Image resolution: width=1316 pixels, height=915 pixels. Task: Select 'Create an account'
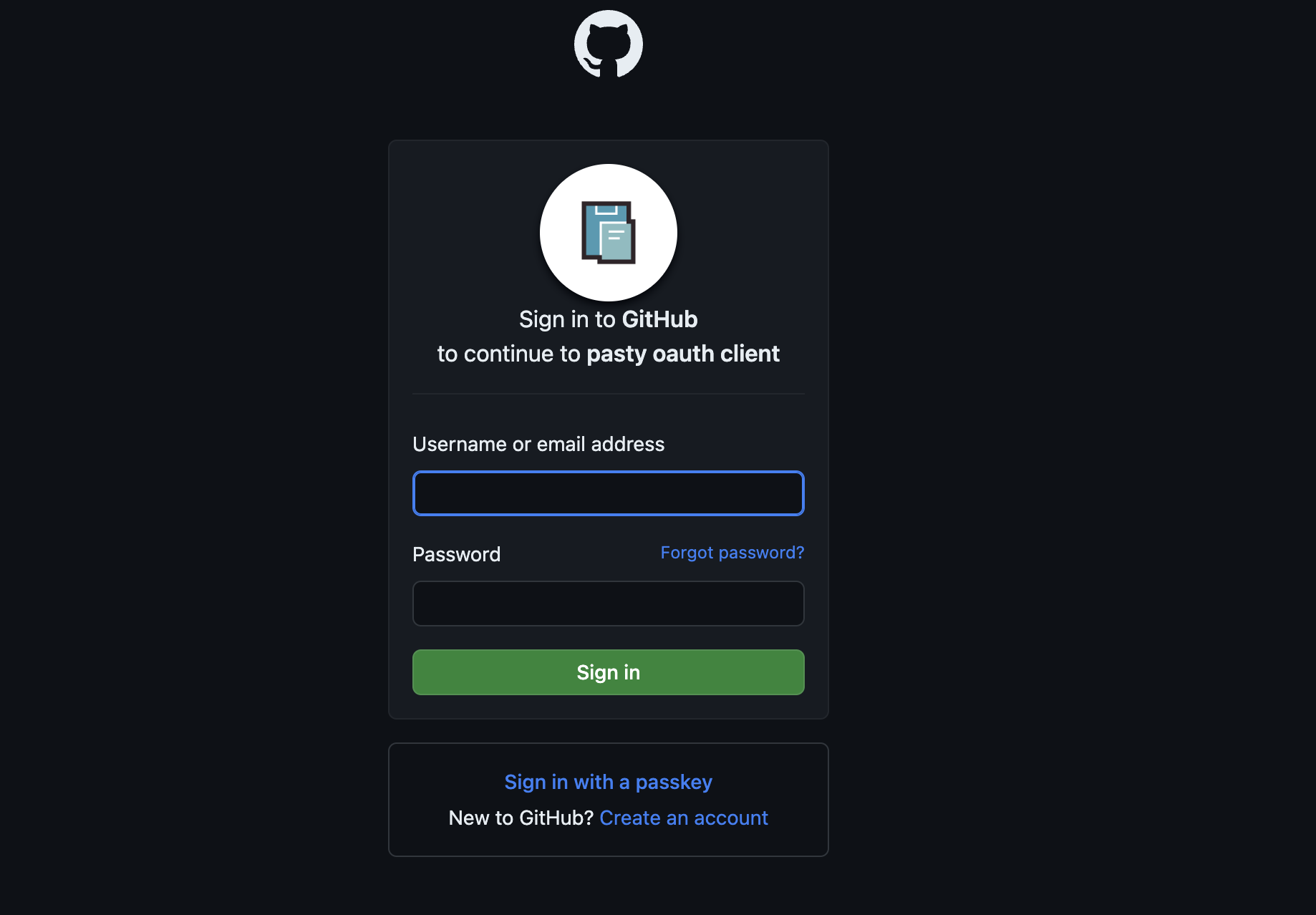pos(684,817)
